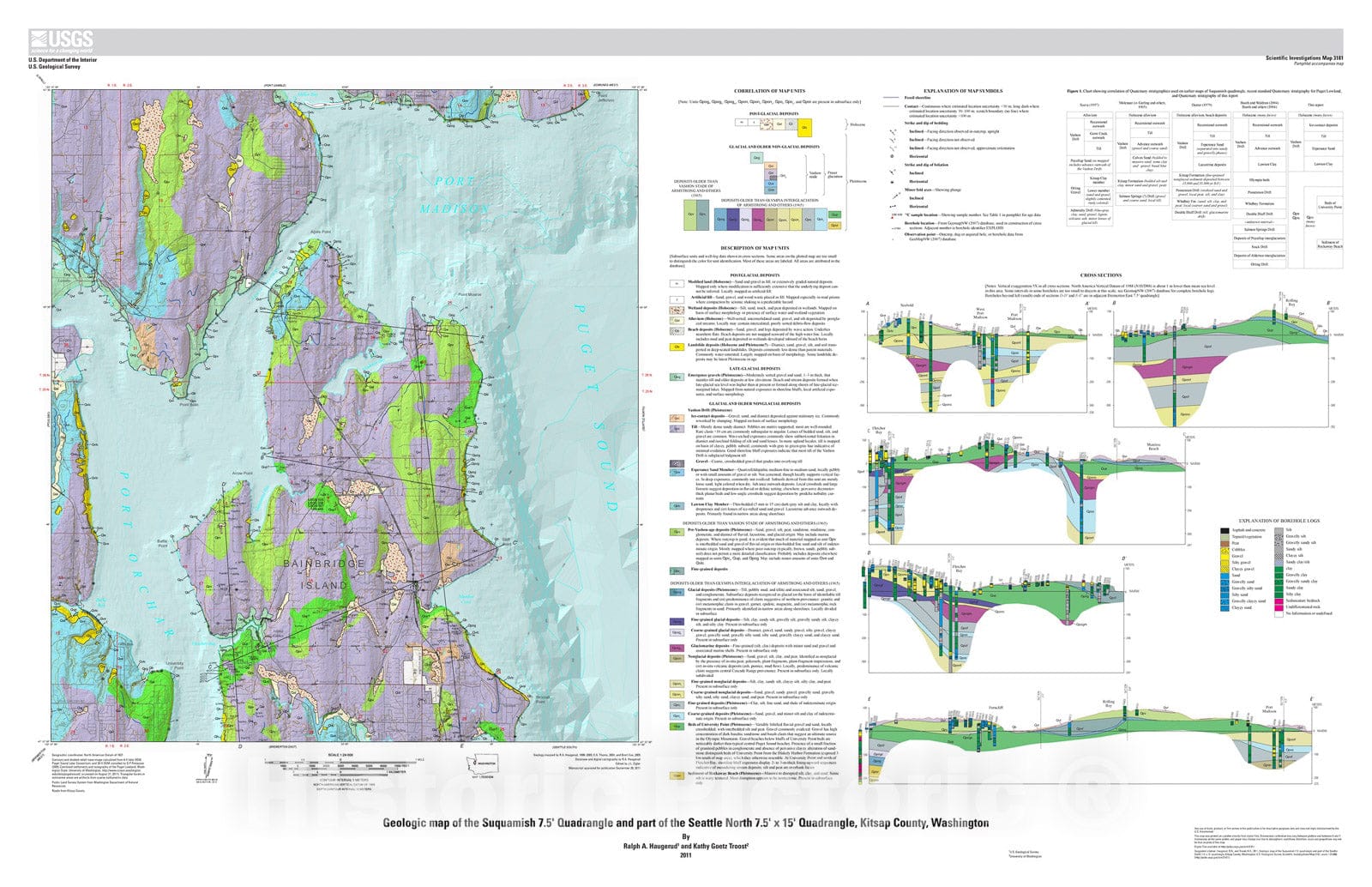
Task: Click the pink Sedimentary bedrock borehole swatch
Action: click(1279, 600)
